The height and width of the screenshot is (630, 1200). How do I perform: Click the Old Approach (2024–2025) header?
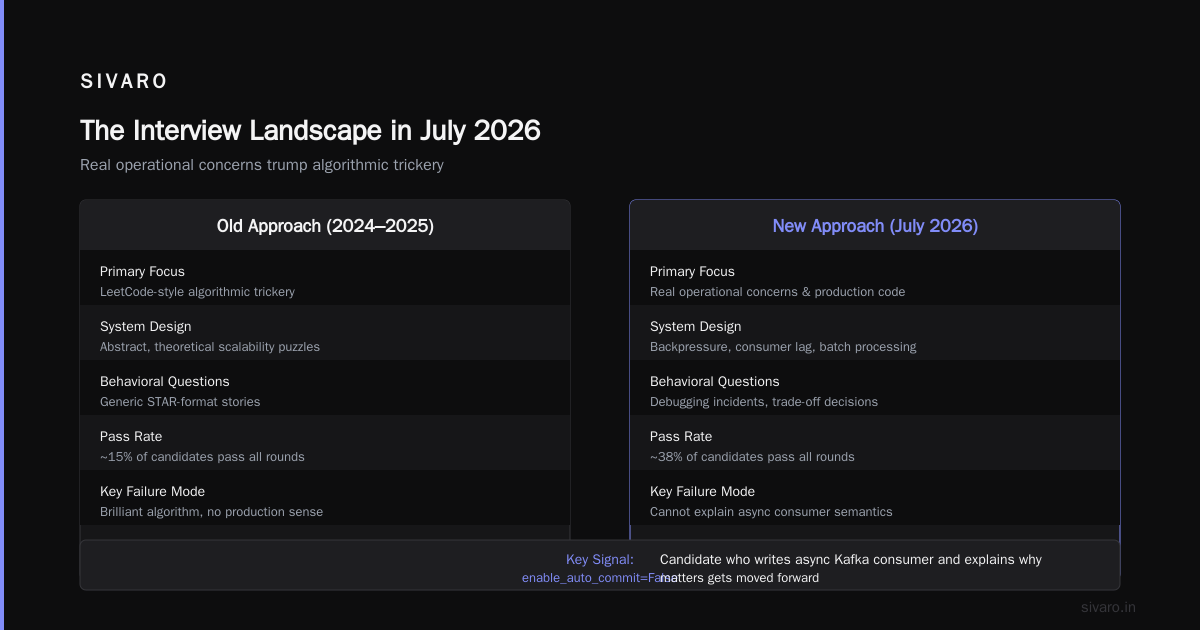tap(325, 226)
